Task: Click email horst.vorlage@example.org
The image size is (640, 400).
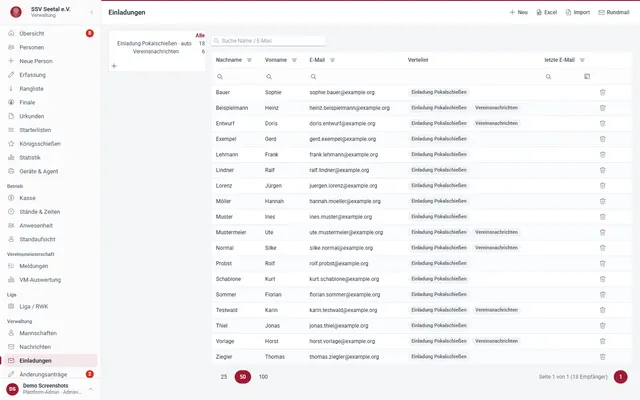Action: coord(342,341)
